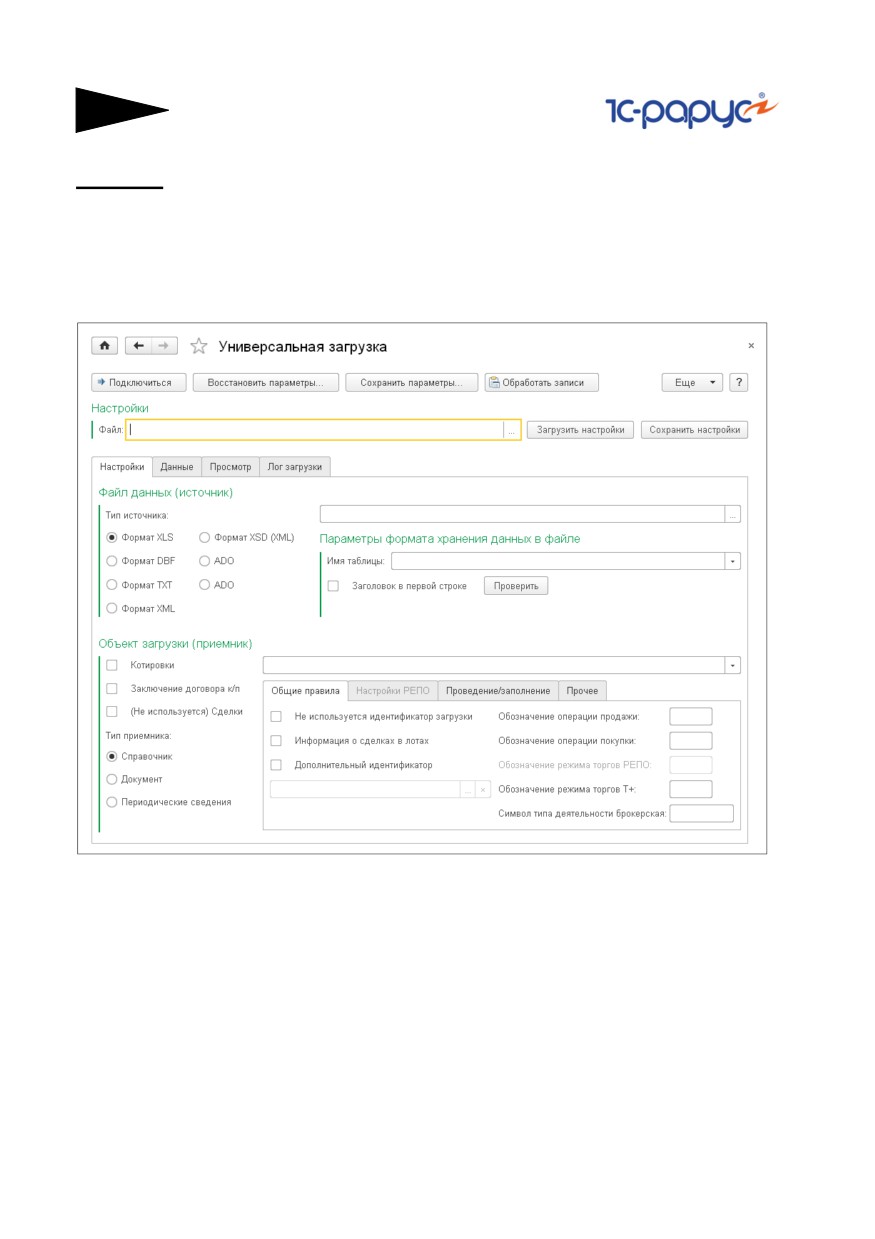Add Универсальная загрузка to favorites with the star

(198, 346)
